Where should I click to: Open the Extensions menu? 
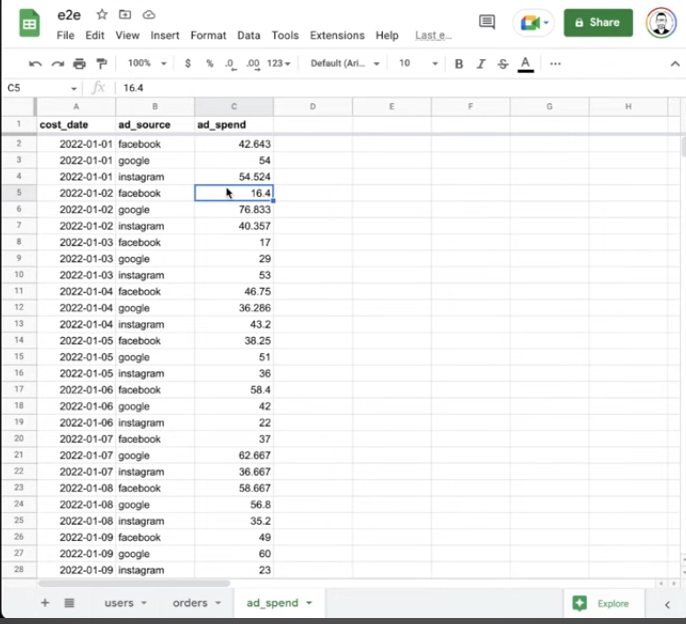point(337,35)
